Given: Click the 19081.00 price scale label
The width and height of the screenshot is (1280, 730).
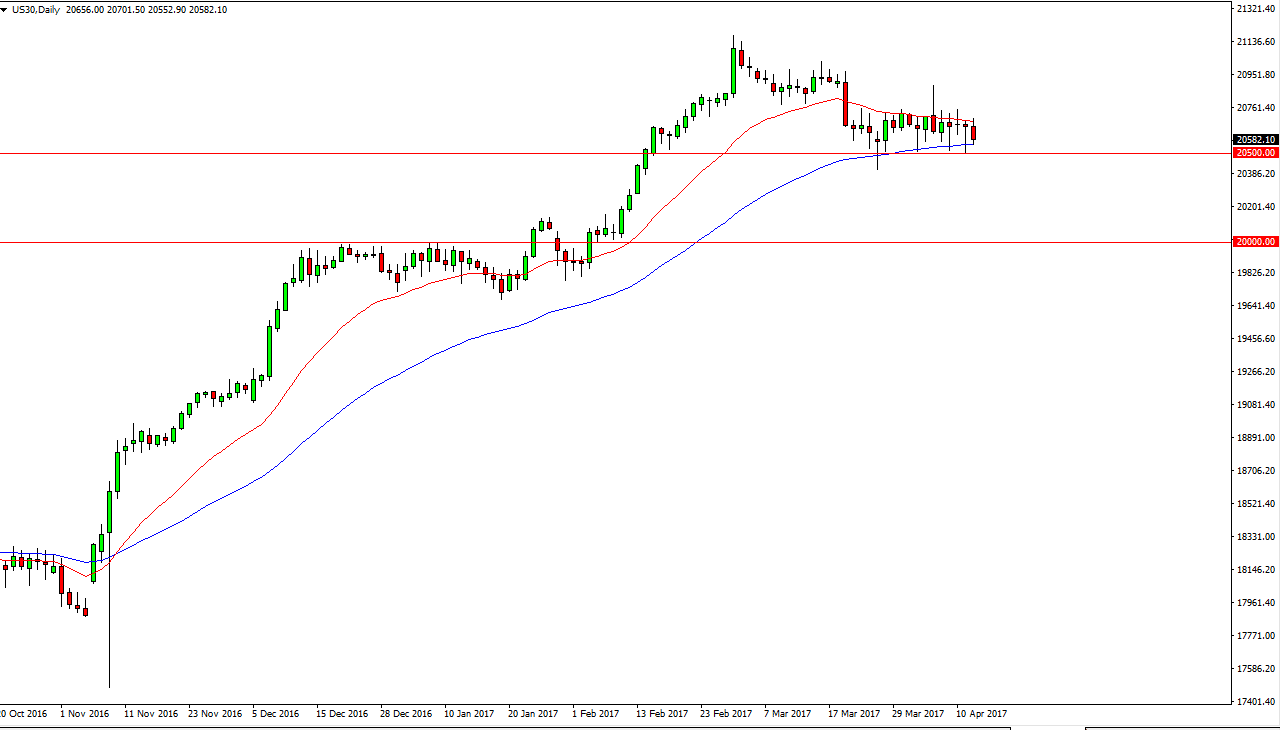Looking at the screenshot, I should coord(1257,405).
